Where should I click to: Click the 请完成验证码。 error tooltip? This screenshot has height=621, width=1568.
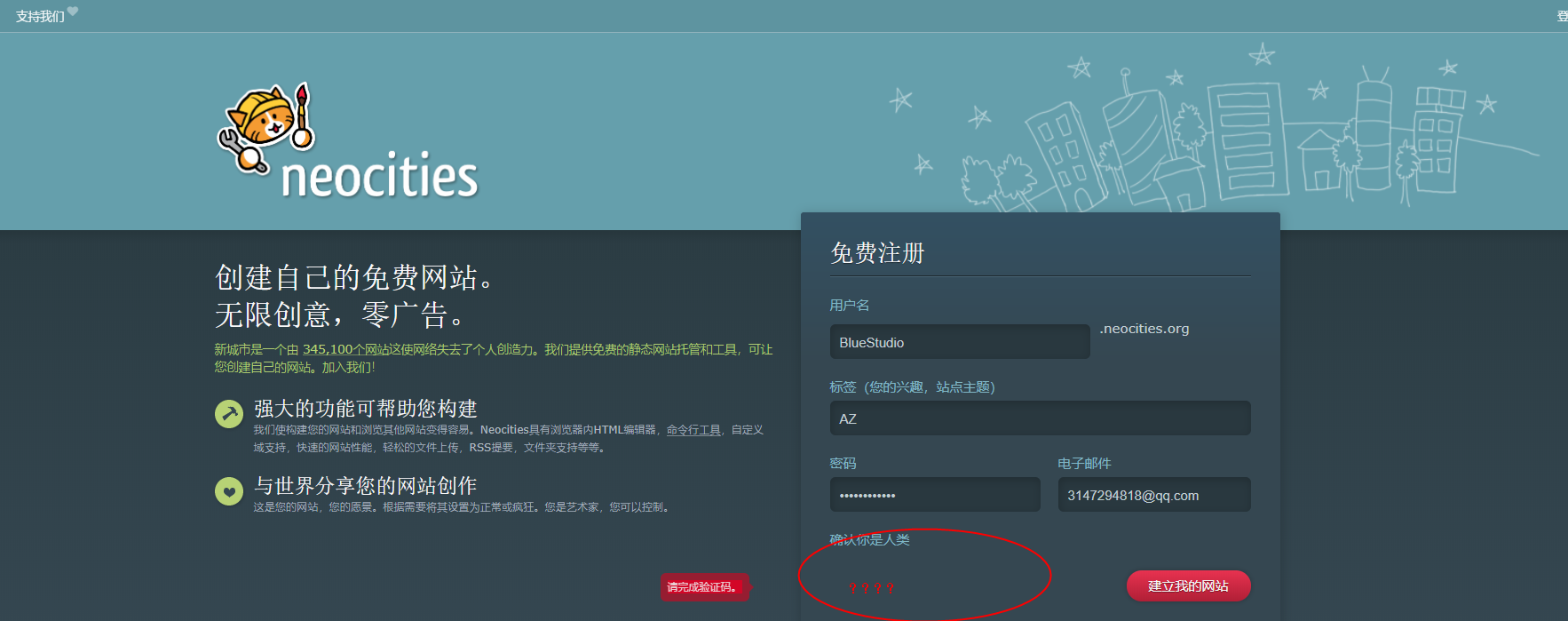tap(704, 587)
